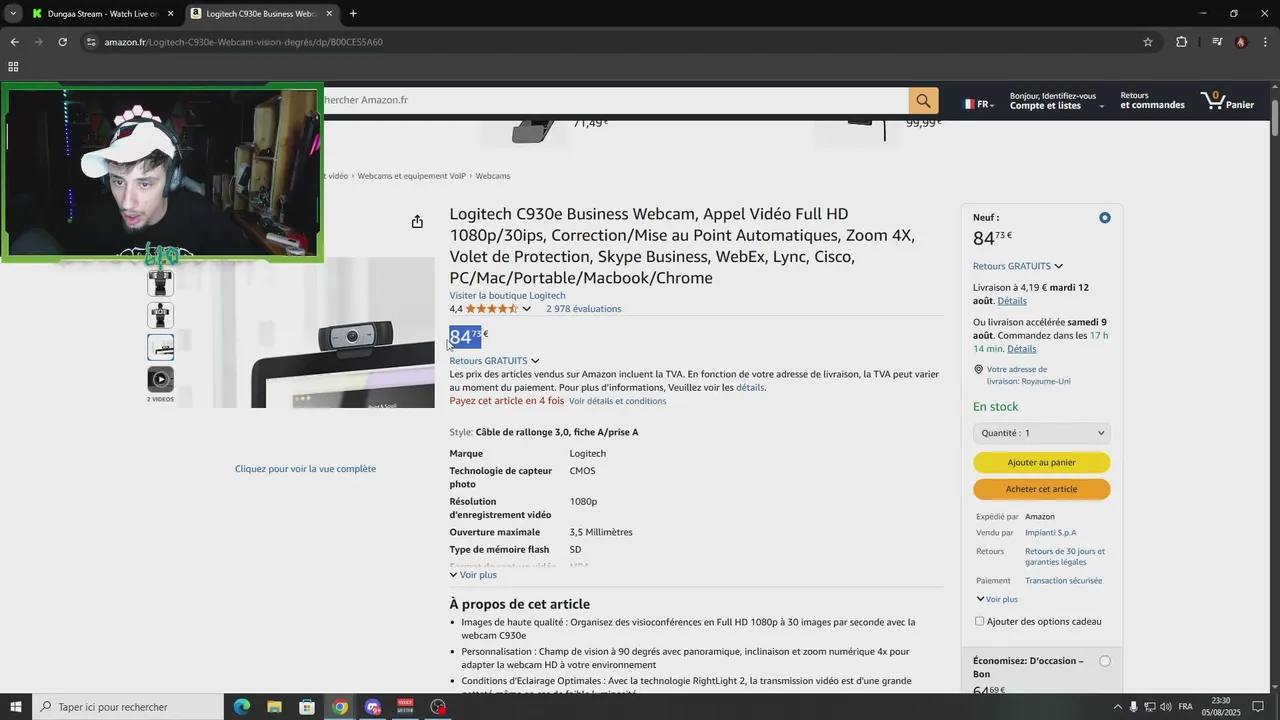The width and height of the screenshot is (1280, 720).
Task: Open the Chrome extensions puzzle icon
Action: [x=1182, y=42]
